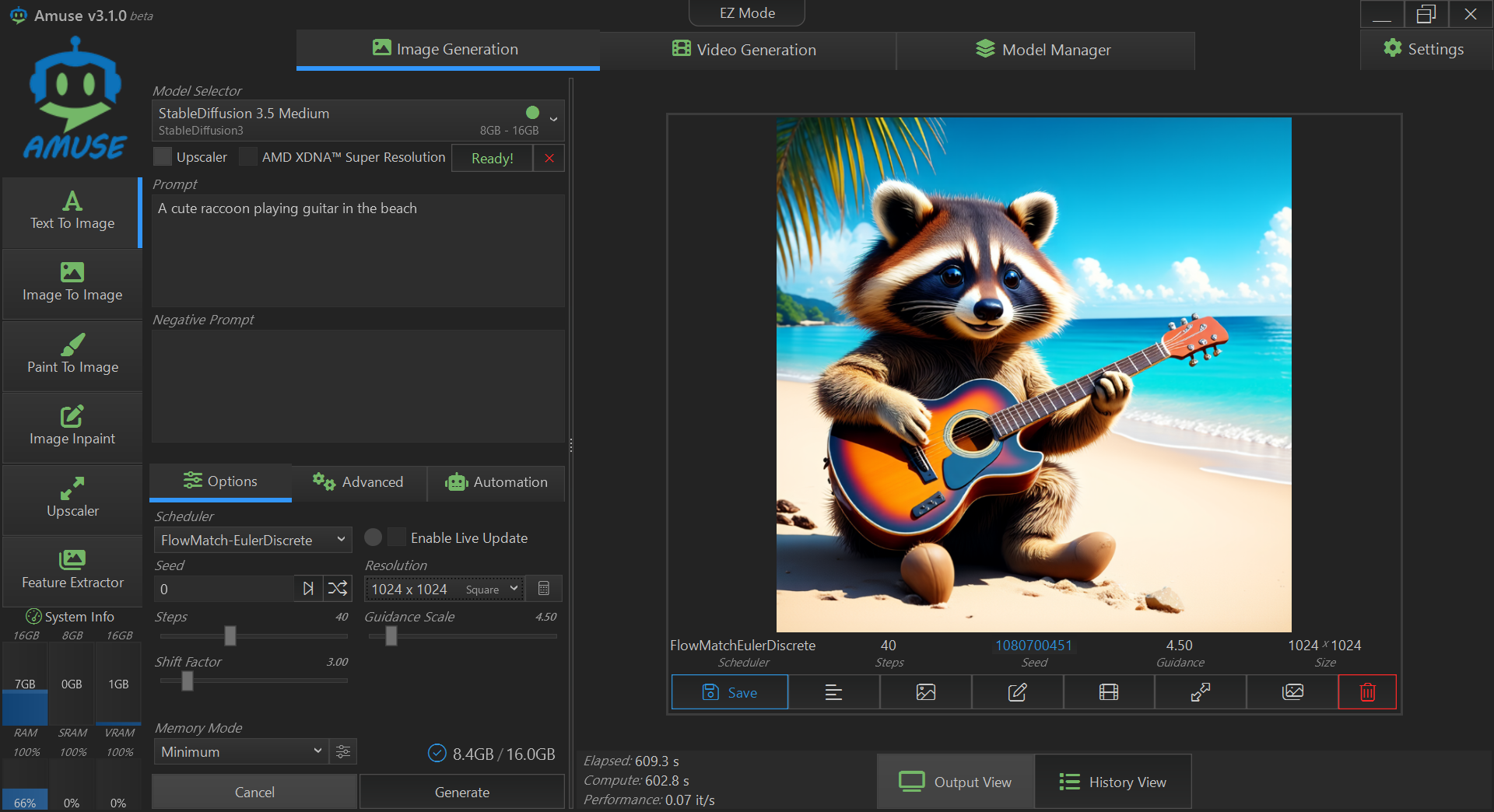
Task: Click the seed value 1080700451
Action: click(1034, 645)
